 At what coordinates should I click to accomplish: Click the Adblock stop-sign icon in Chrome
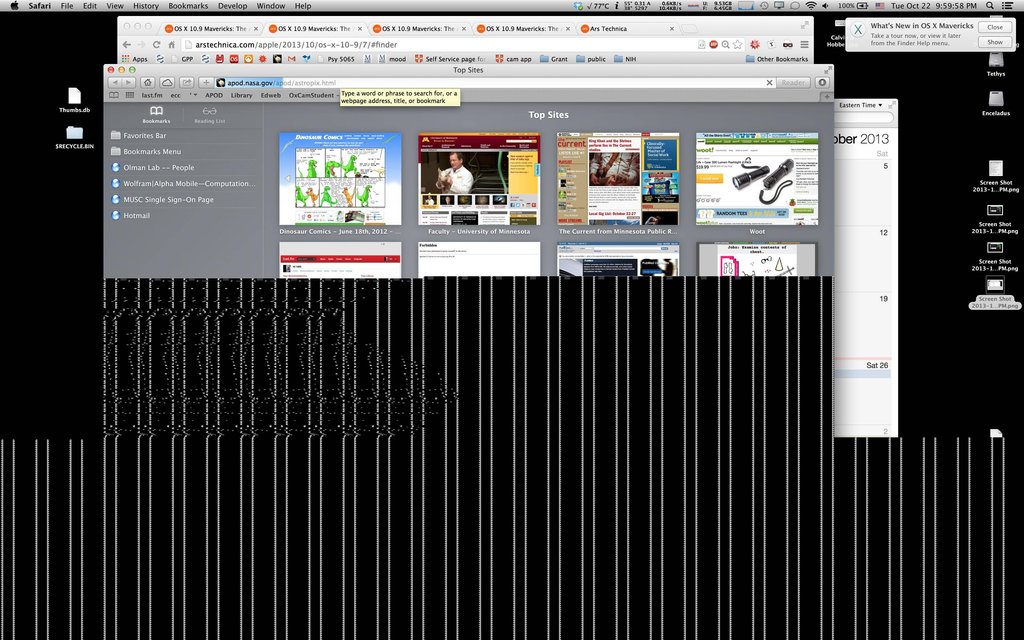(x=714, y=45)
